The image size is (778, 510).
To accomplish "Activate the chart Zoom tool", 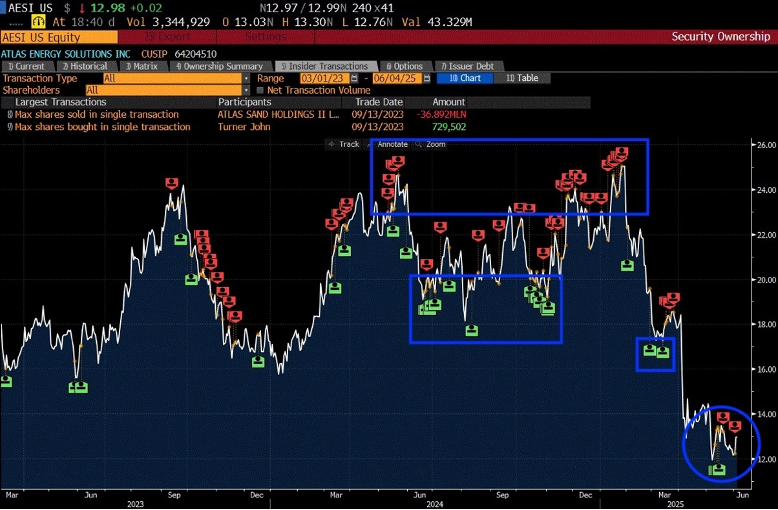I will 431,144.
